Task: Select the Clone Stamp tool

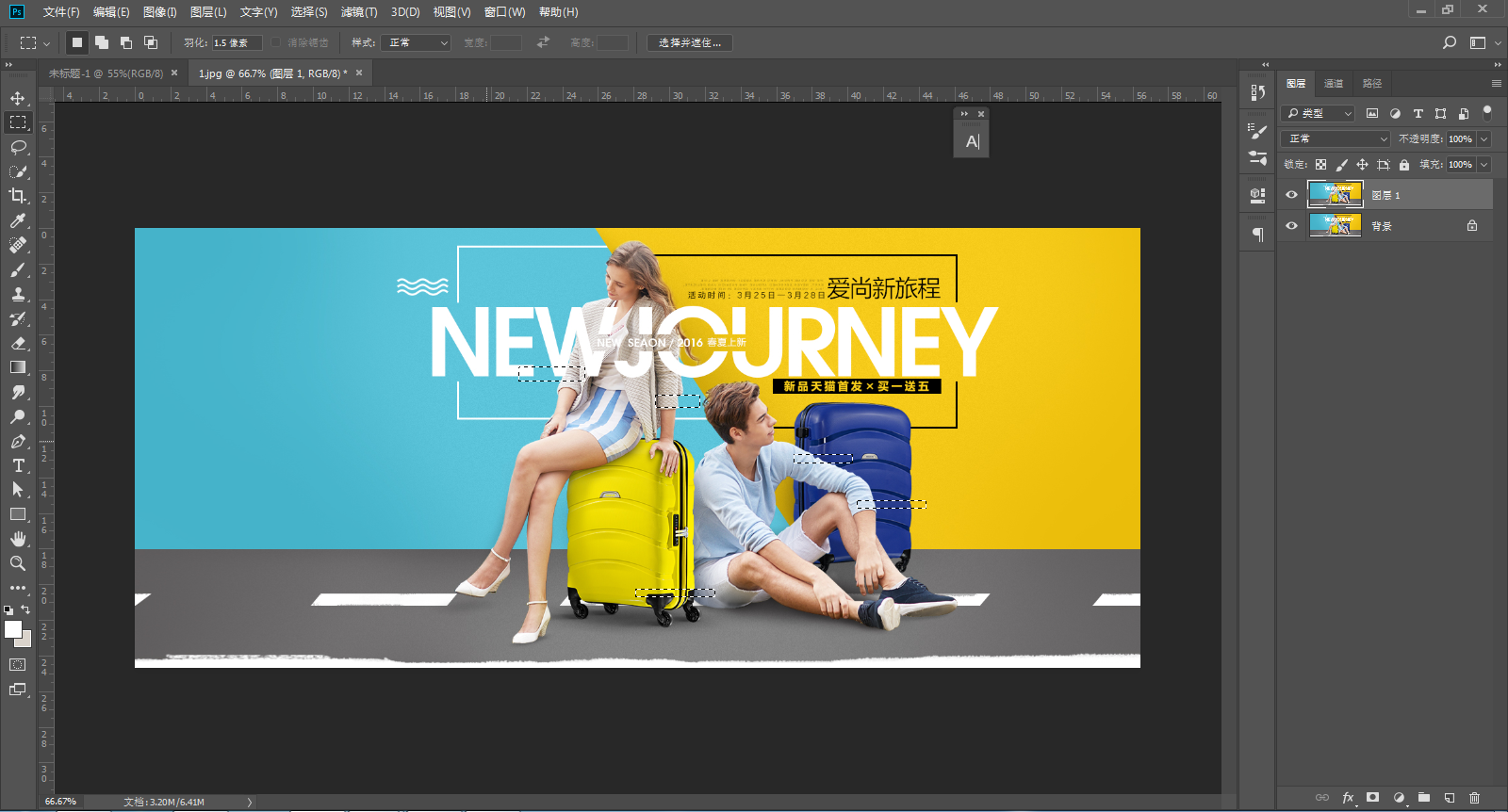Action: [x=18, y=294]
